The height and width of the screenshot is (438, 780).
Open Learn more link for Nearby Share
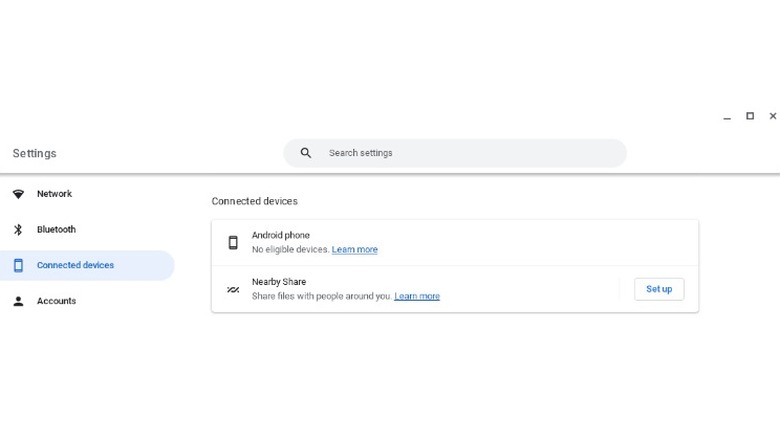click(417, 297)
